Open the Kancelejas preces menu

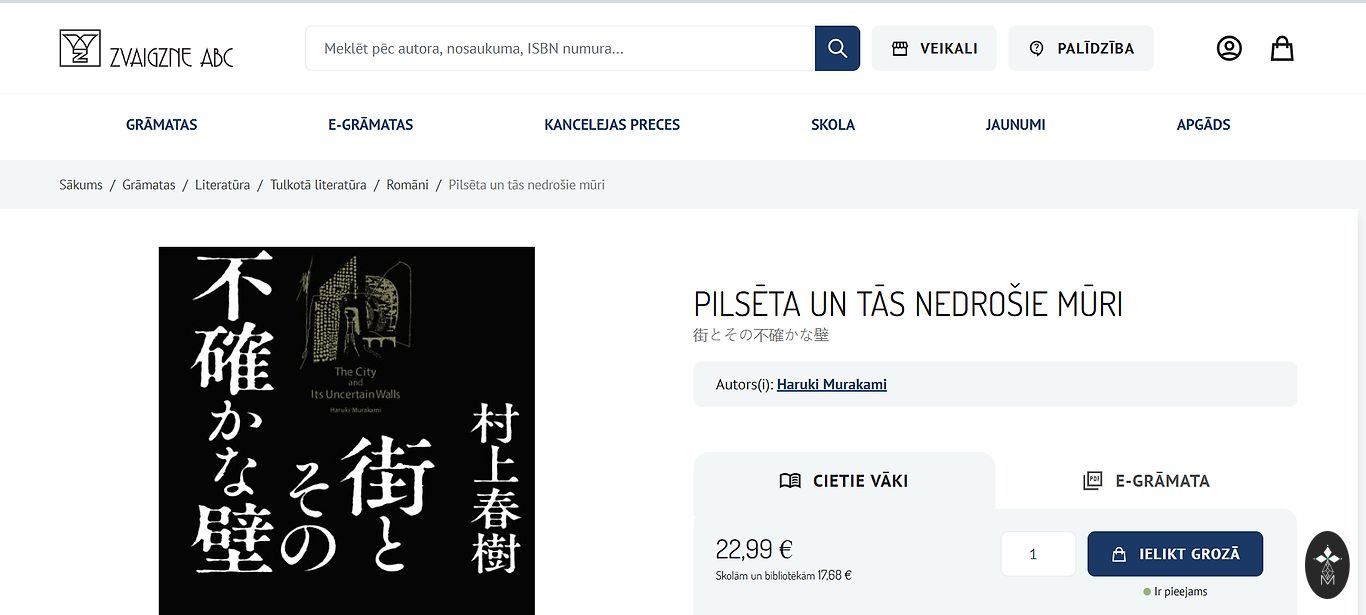(x=612, y=125)
